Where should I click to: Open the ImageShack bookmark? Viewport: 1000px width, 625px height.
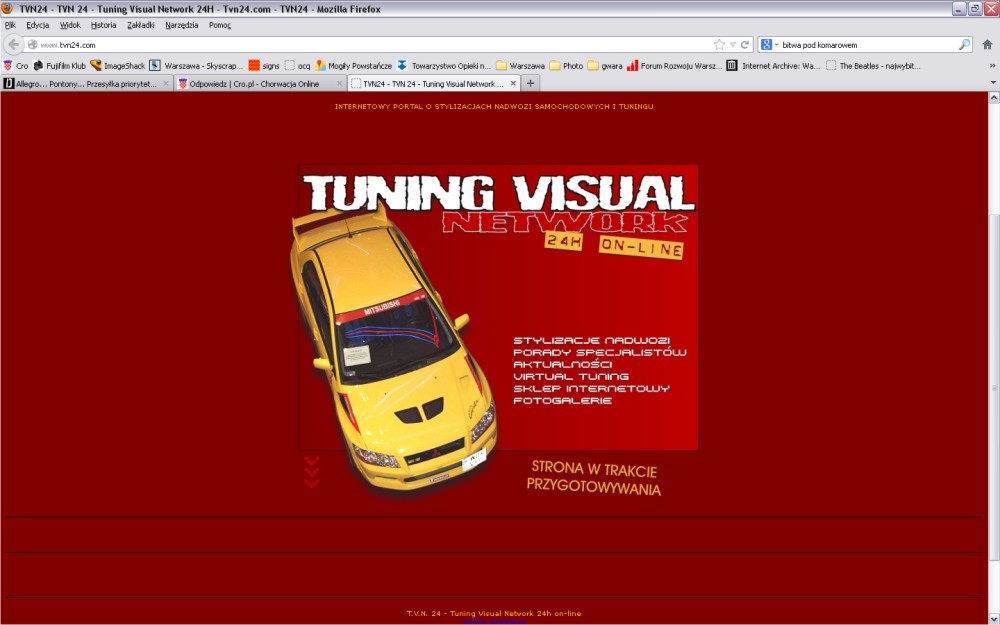(118, 66)
